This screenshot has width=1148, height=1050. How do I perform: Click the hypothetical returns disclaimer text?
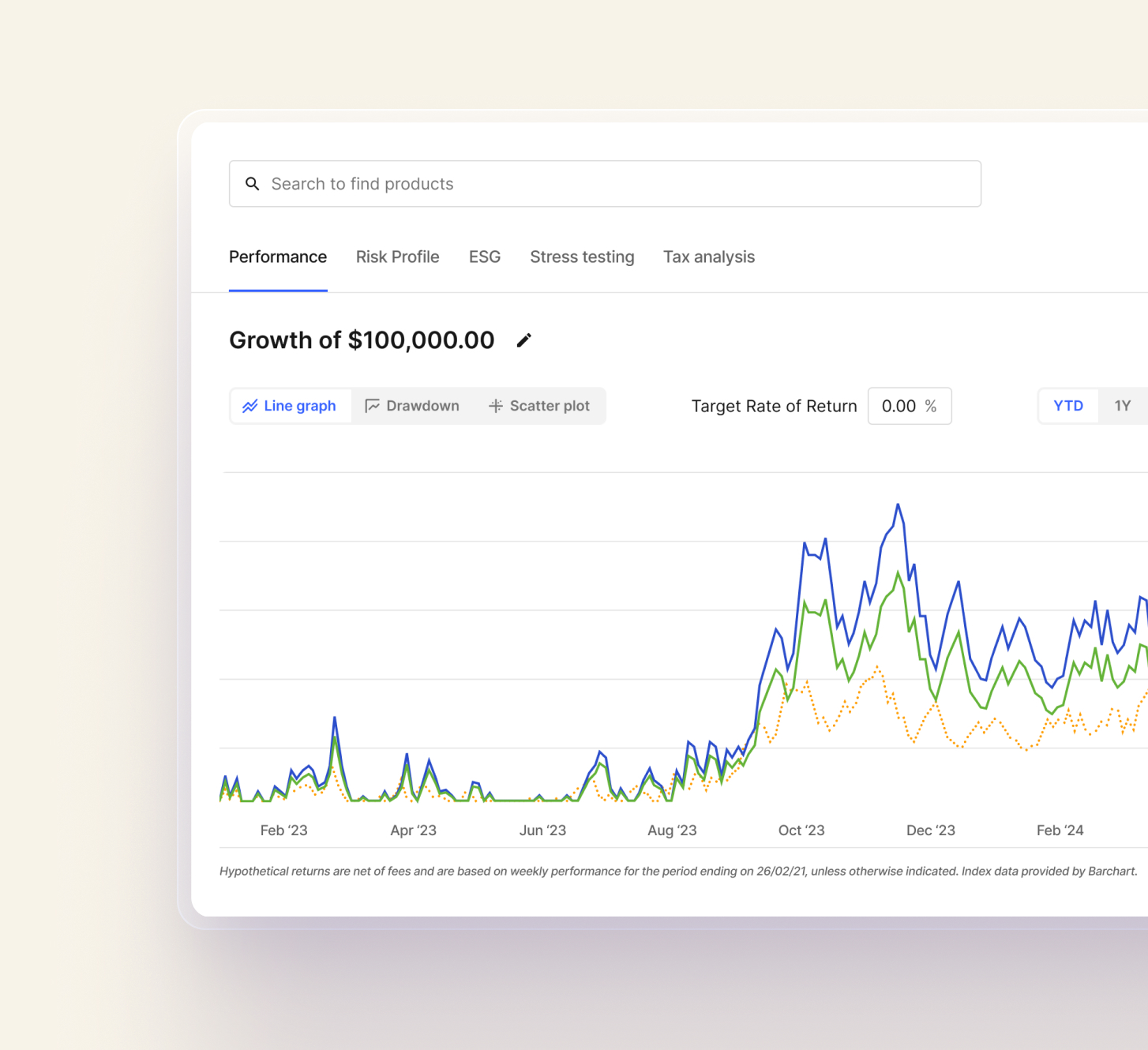pos(677,872)
